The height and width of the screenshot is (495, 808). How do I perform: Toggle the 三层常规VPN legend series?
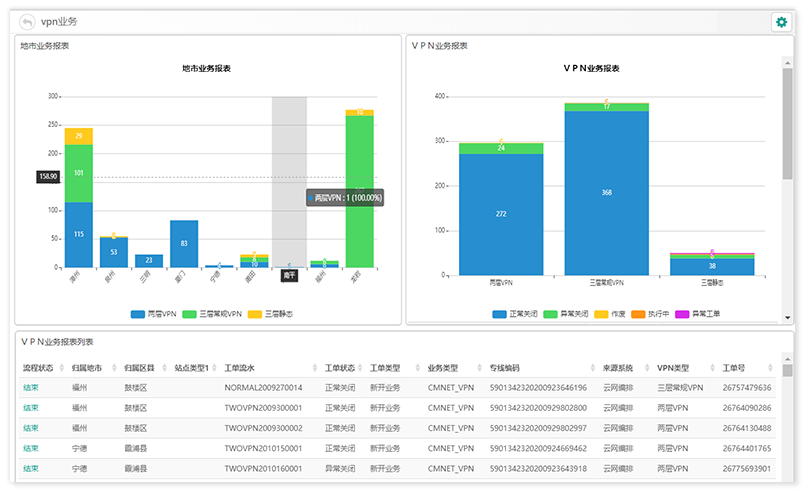click(x=212, y=314)
